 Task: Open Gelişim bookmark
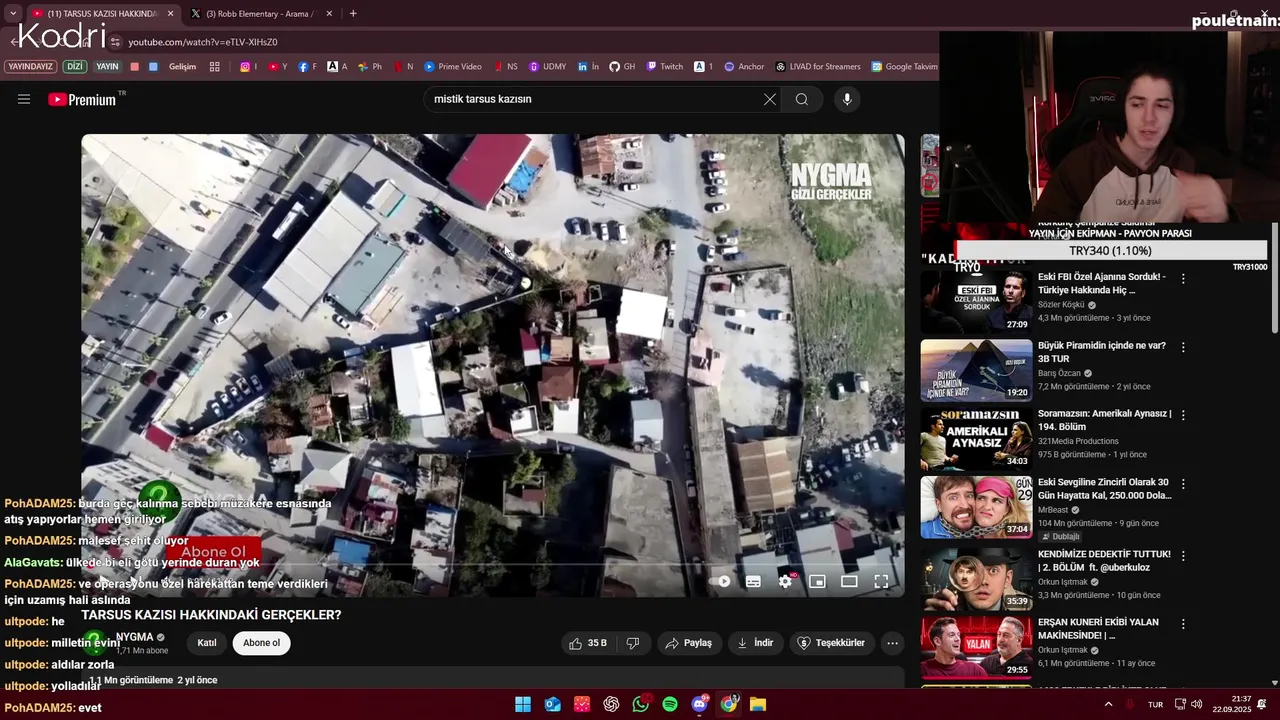tap(182, 67)
